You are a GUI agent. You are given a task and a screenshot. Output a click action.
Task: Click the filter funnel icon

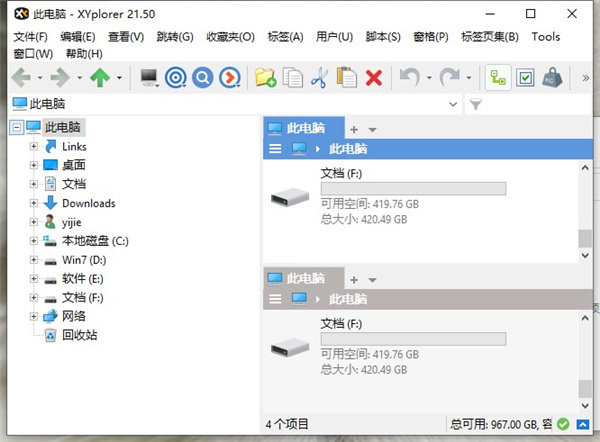(x=475, y=104)
